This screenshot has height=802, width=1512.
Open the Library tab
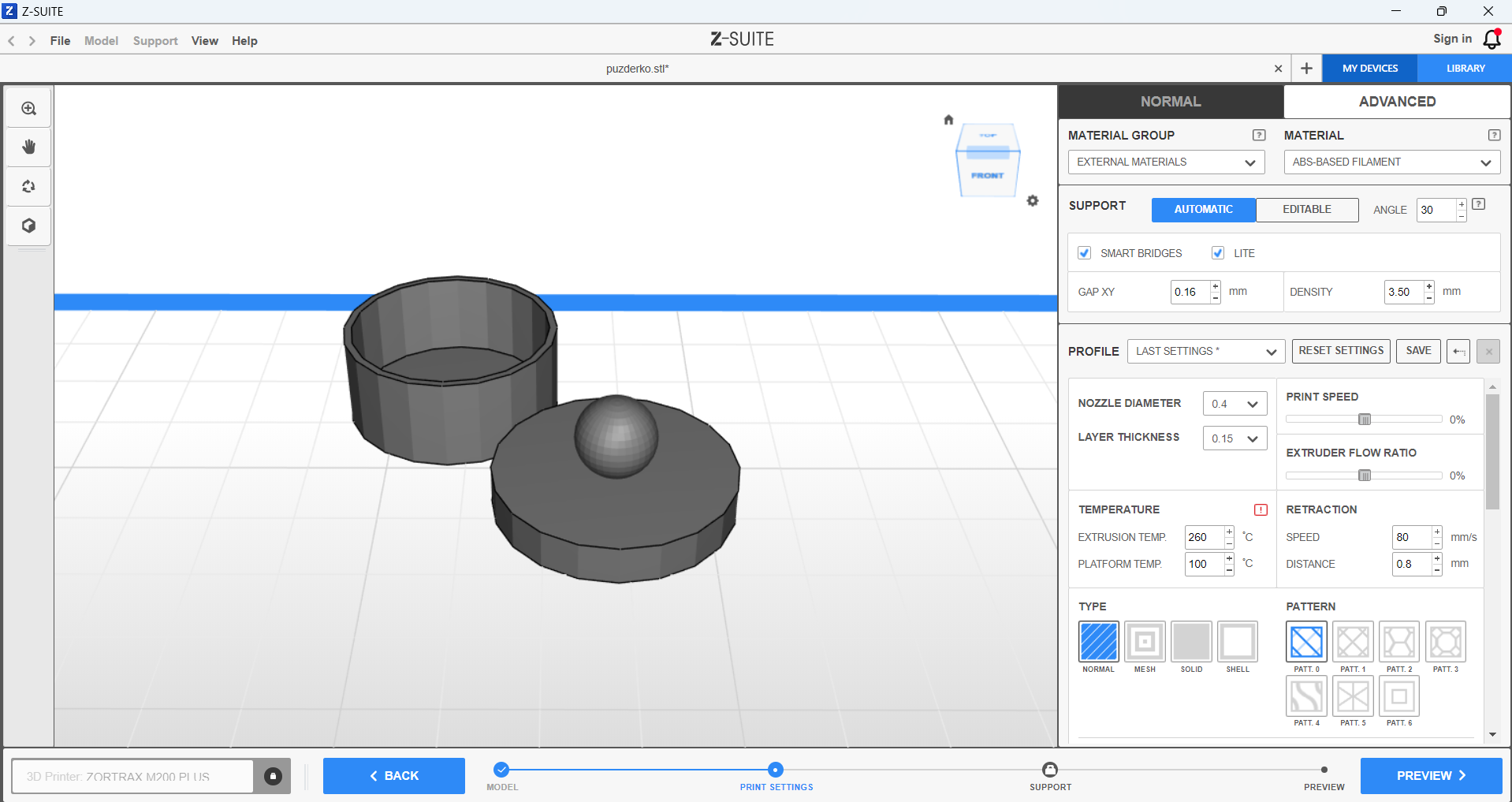(x=1465, y=69)
